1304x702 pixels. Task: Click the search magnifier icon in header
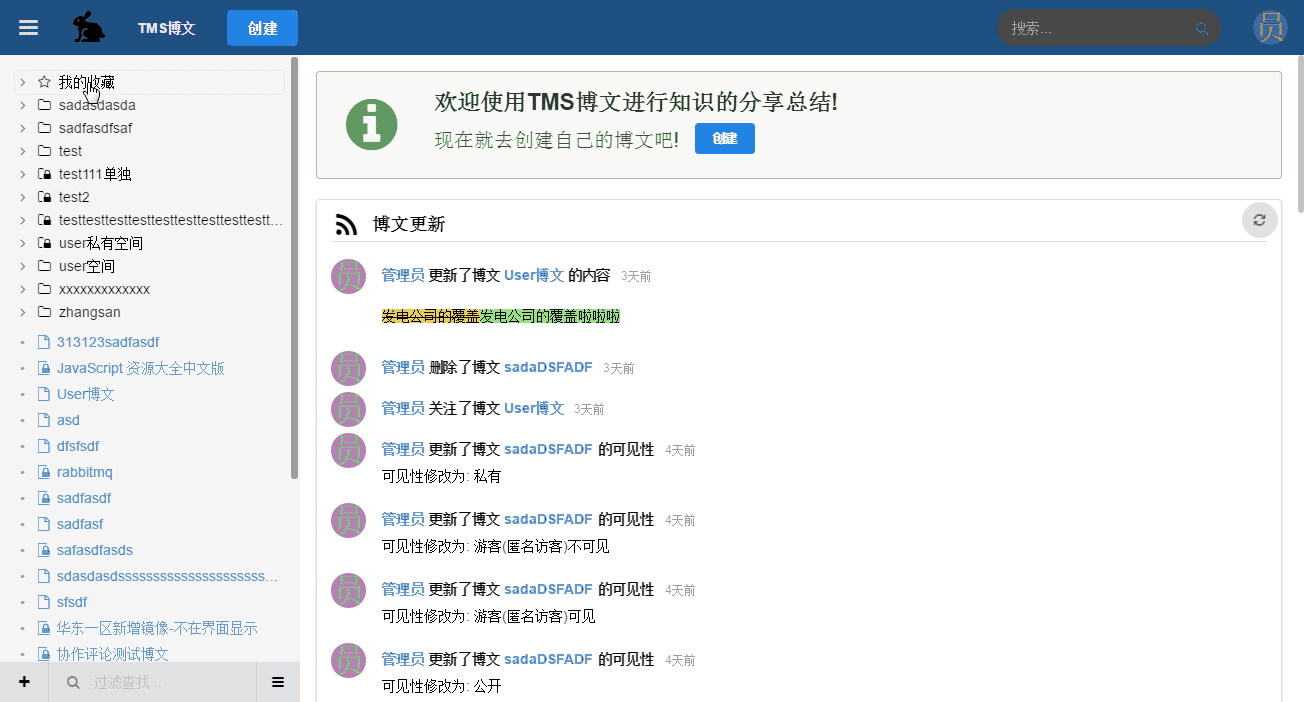(x=1202, y=28)
